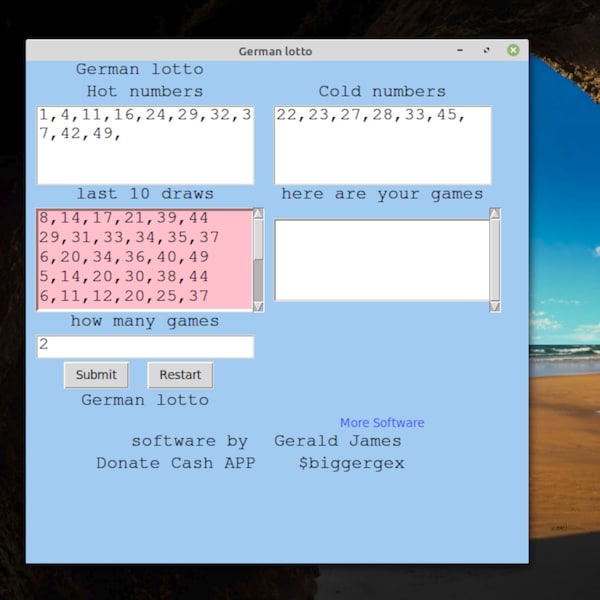This screenshot has width=600, height=600.
Task: Select draw row 6,20,34,36,40,49
Action: click(124, 257)
